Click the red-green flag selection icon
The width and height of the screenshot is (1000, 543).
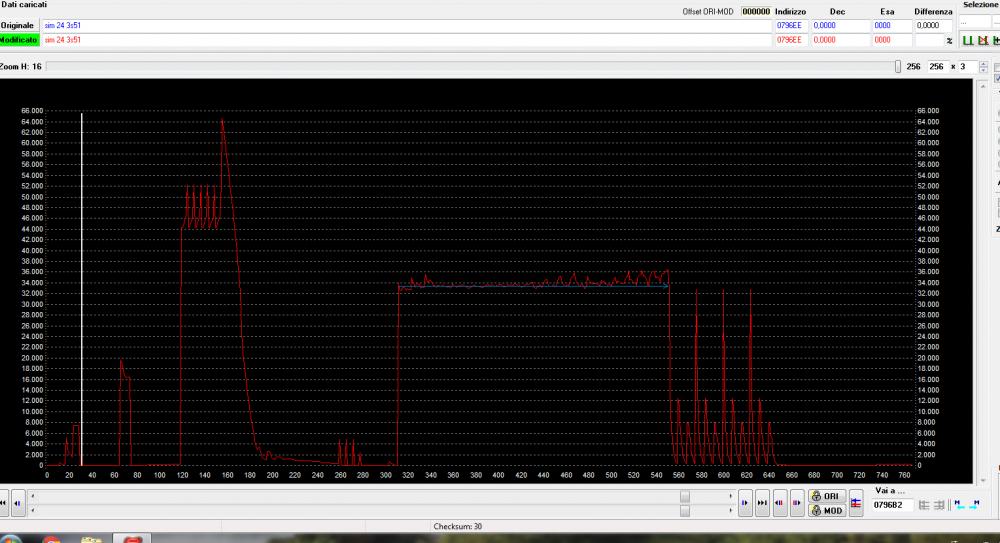[983, 40]
